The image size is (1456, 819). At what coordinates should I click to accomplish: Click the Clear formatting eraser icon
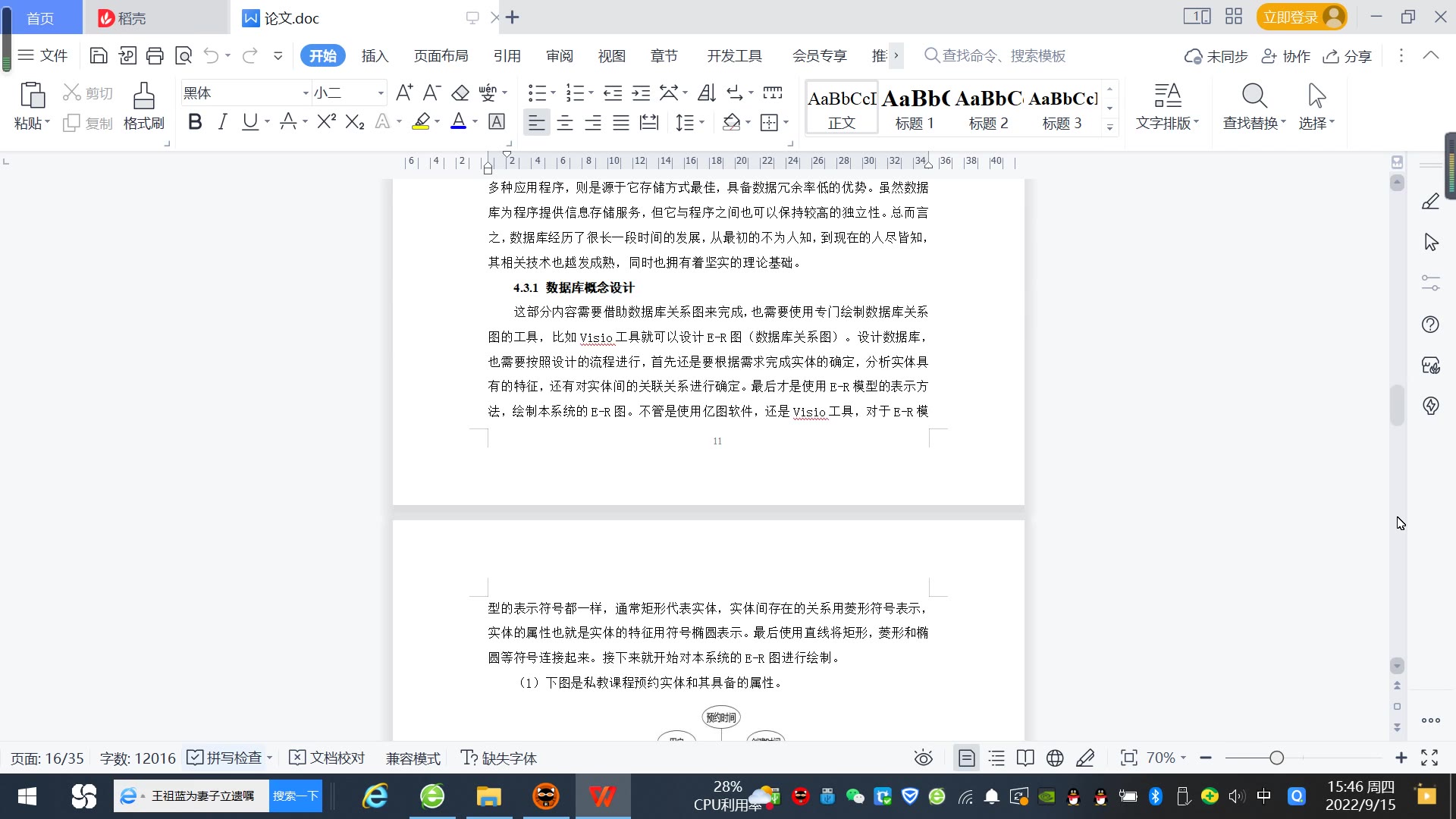click(x=460, y=93)
